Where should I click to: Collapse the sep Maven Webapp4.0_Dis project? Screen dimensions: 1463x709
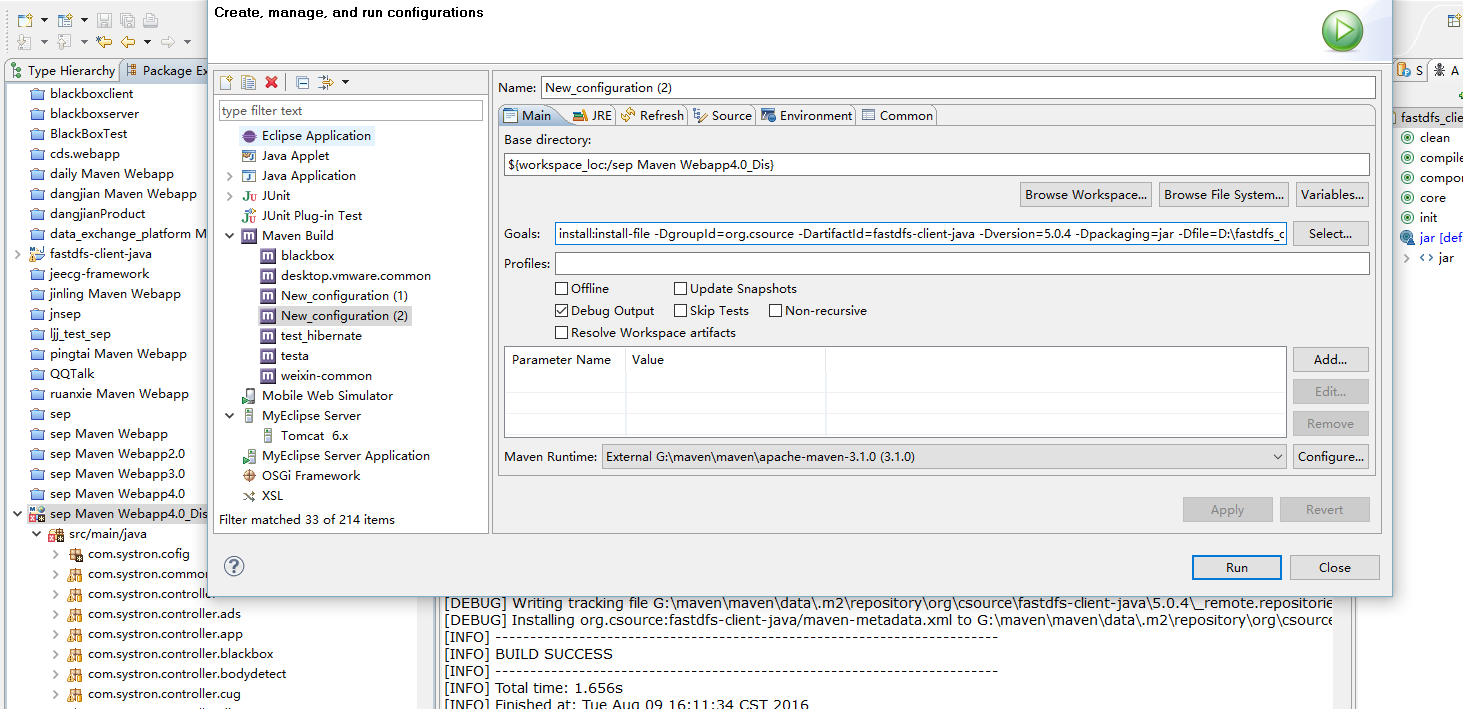[x=18, y=514]
